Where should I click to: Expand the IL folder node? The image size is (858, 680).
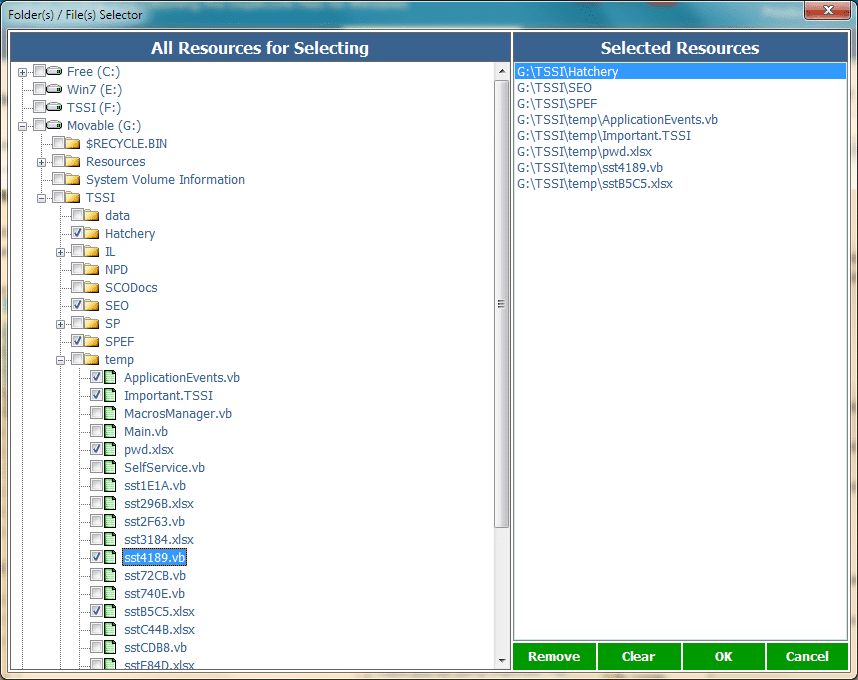tap(61, 252)
